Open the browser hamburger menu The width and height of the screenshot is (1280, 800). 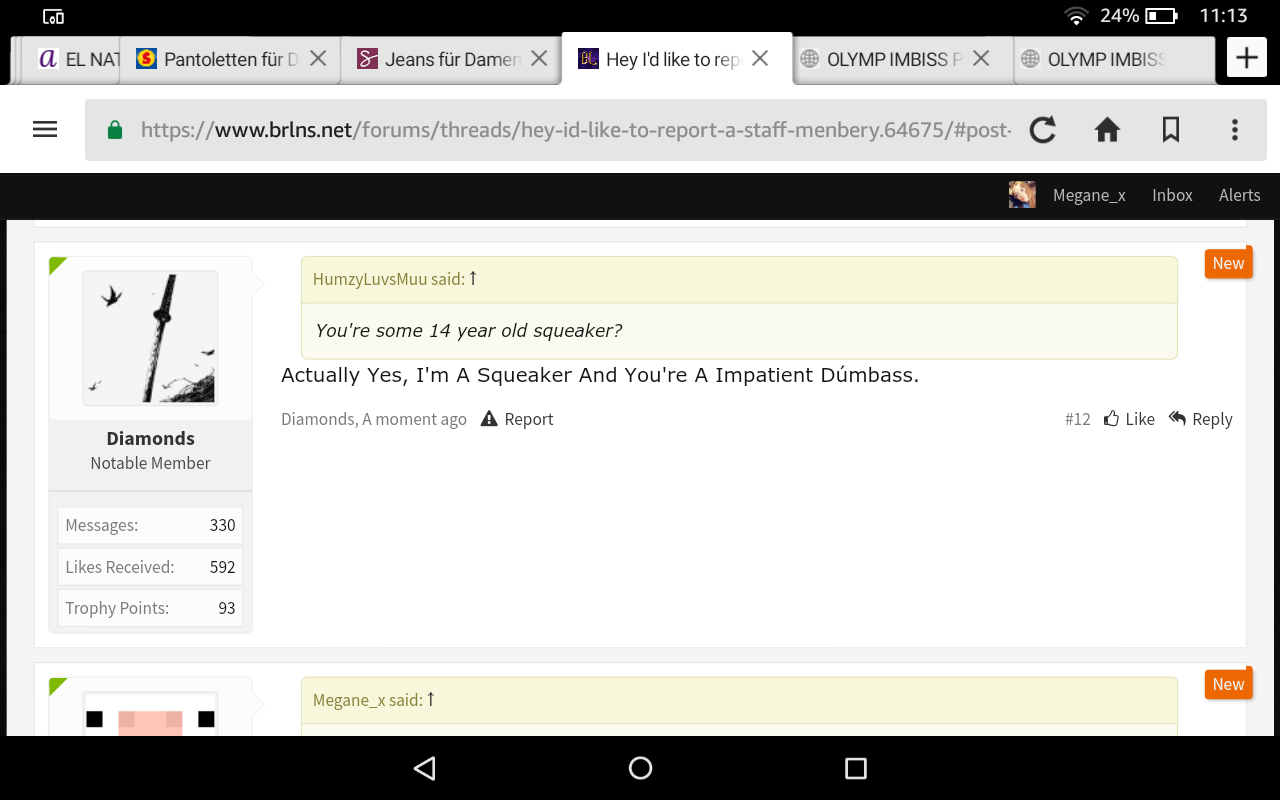pos(45,129)
